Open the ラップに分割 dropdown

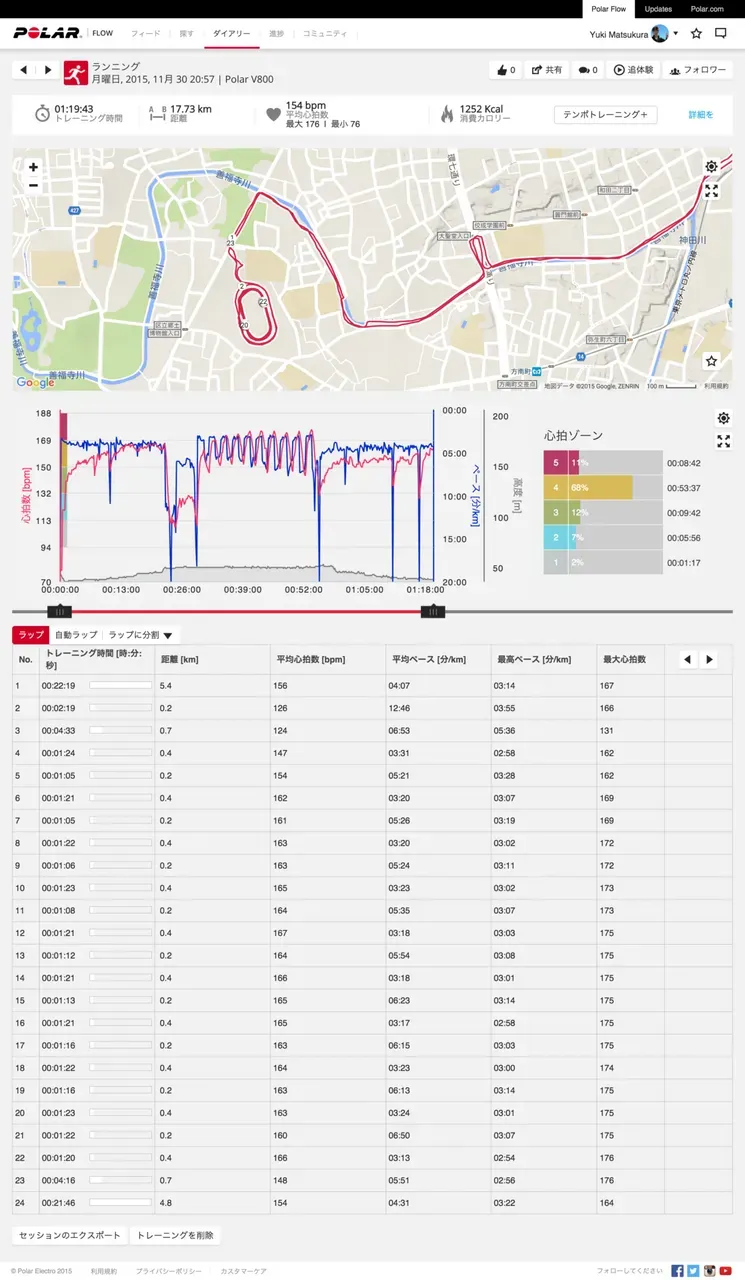point(141,635)
